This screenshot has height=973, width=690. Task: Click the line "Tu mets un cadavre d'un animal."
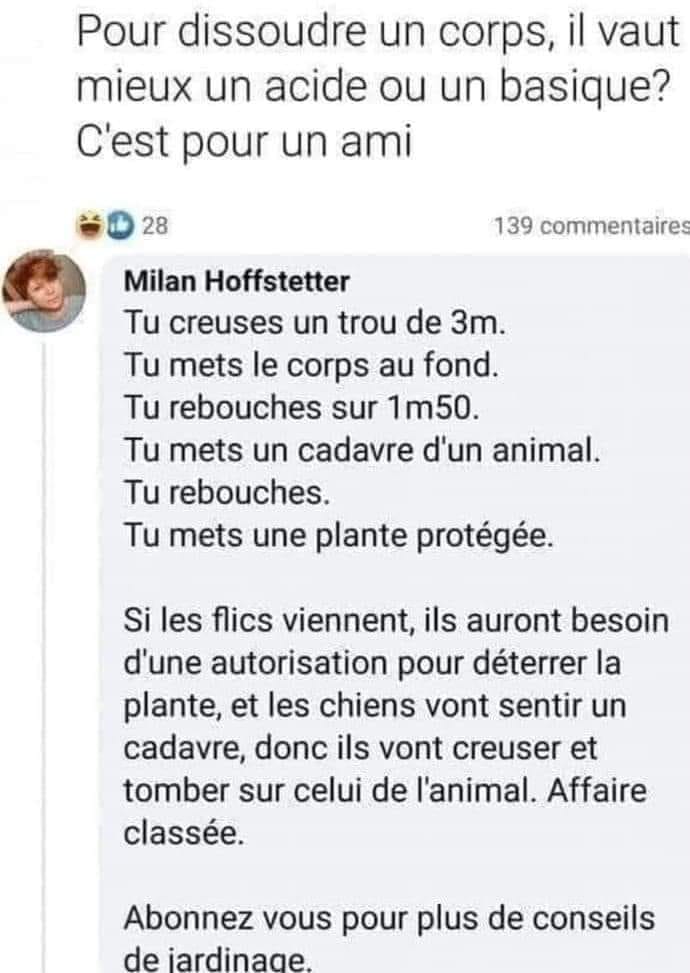(x=361, y=450)
